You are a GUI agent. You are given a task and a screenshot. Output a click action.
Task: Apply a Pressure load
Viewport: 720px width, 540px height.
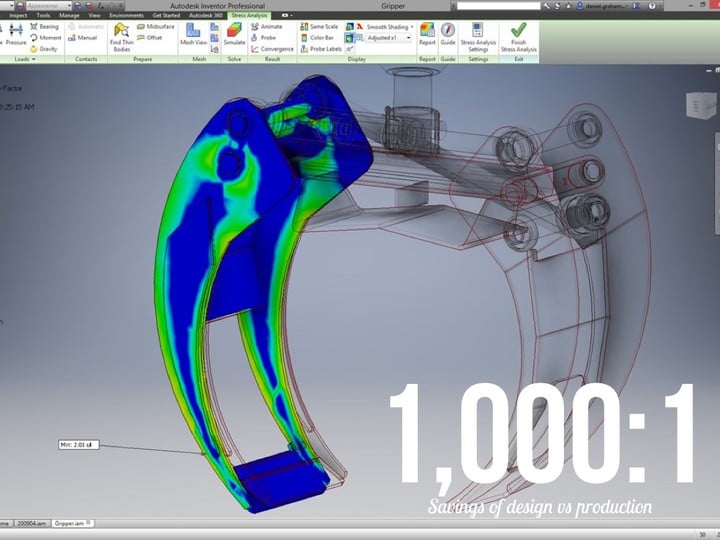click(x=16, y=35)
